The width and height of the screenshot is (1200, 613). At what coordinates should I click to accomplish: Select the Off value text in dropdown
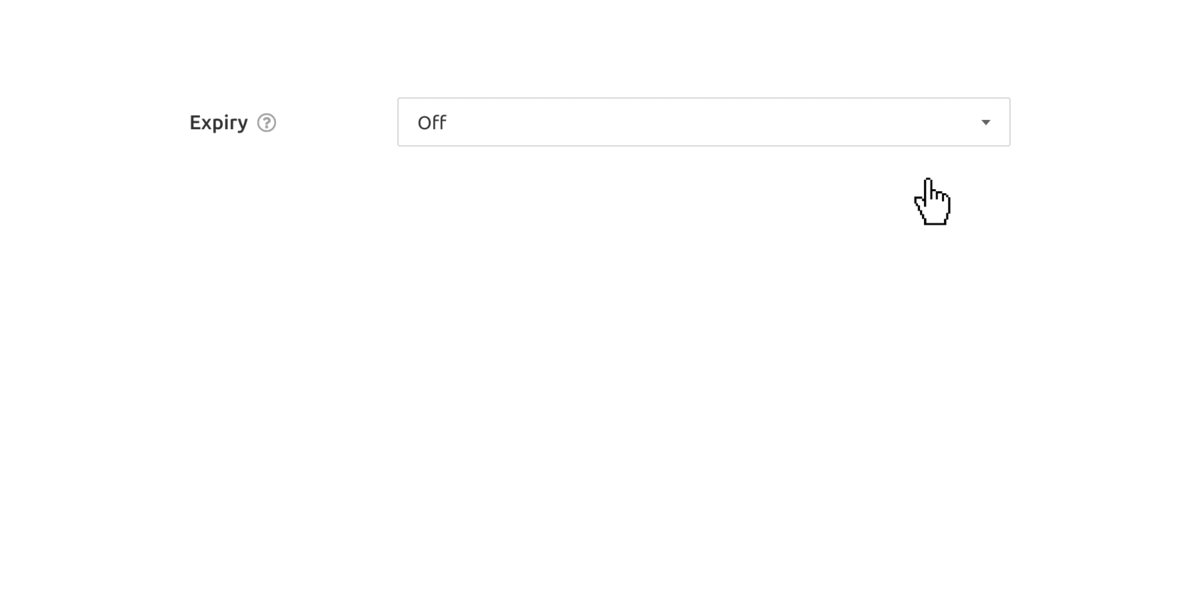click(432, 123)
